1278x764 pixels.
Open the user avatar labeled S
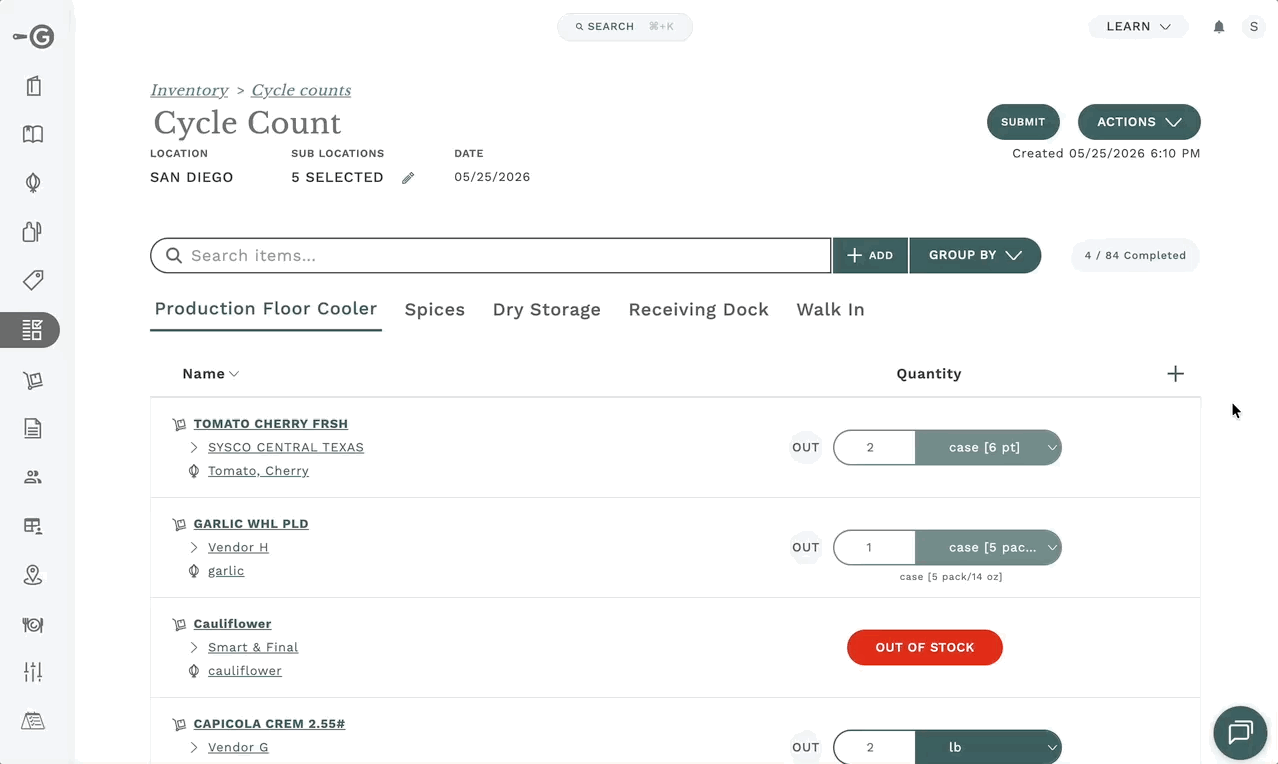tap(1254, 27)
